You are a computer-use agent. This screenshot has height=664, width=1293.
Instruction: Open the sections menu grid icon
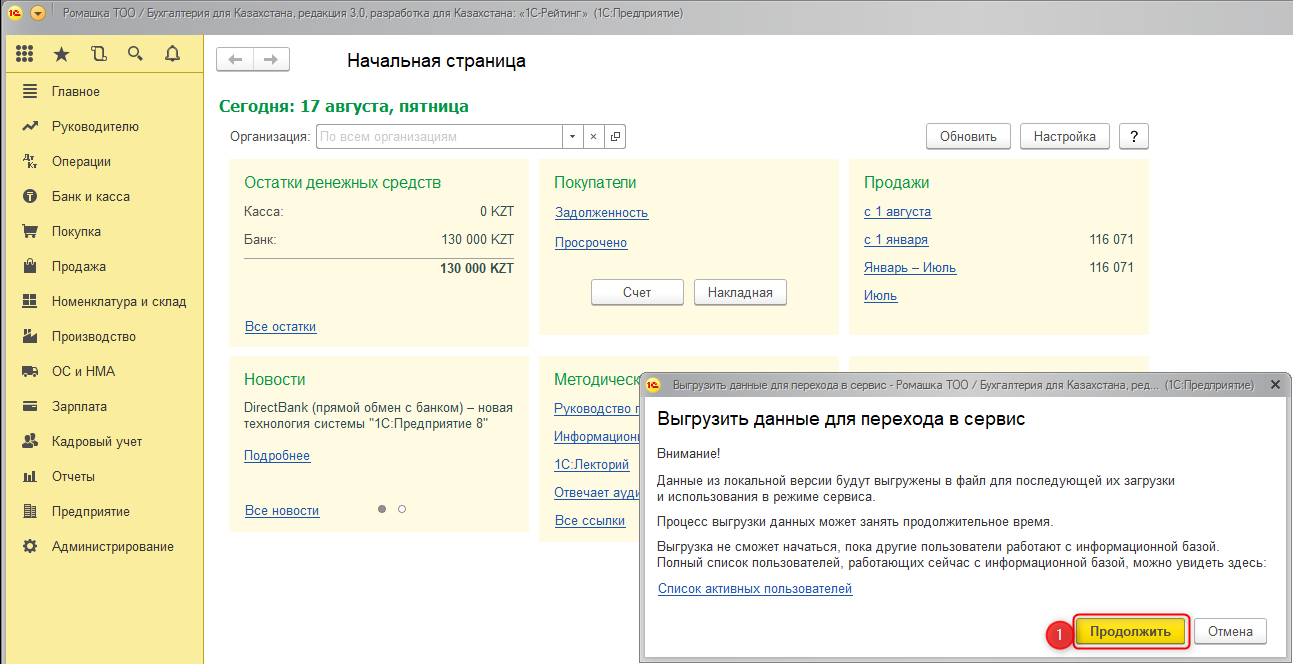coord(25,54)
